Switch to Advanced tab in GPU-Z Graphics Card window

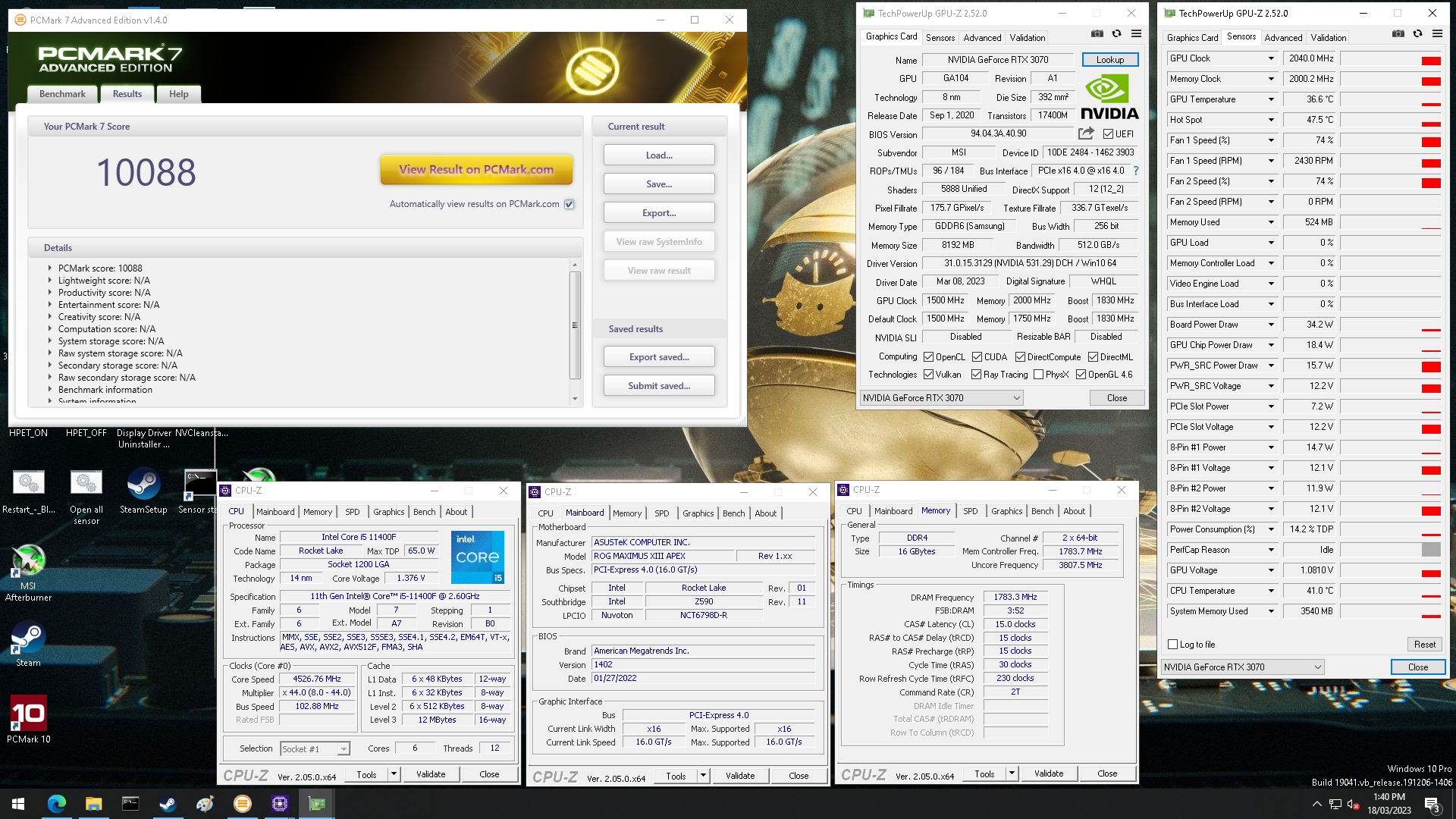click(x=982, y=37)
